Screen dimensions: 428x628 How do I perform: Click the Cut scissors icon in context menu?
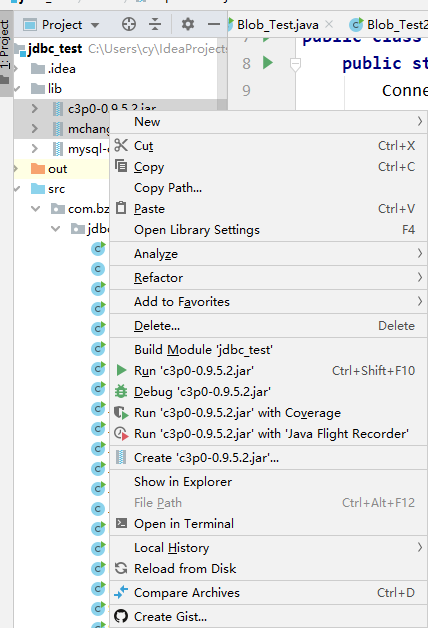tap(121, 145)
